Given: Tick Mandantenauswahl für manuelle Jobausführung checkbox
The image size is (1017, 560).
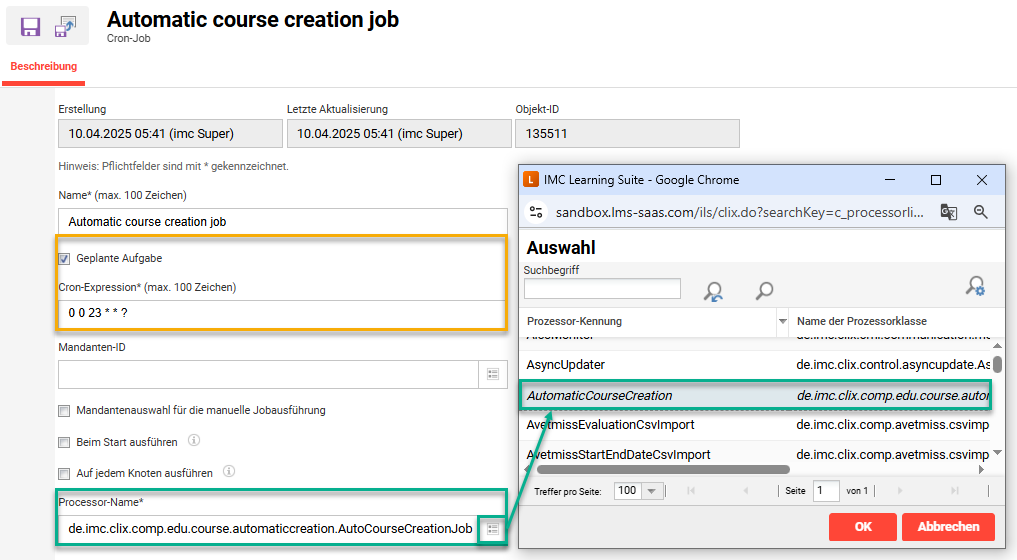Looking at the screenshot, I should click(x=65, y=410).
